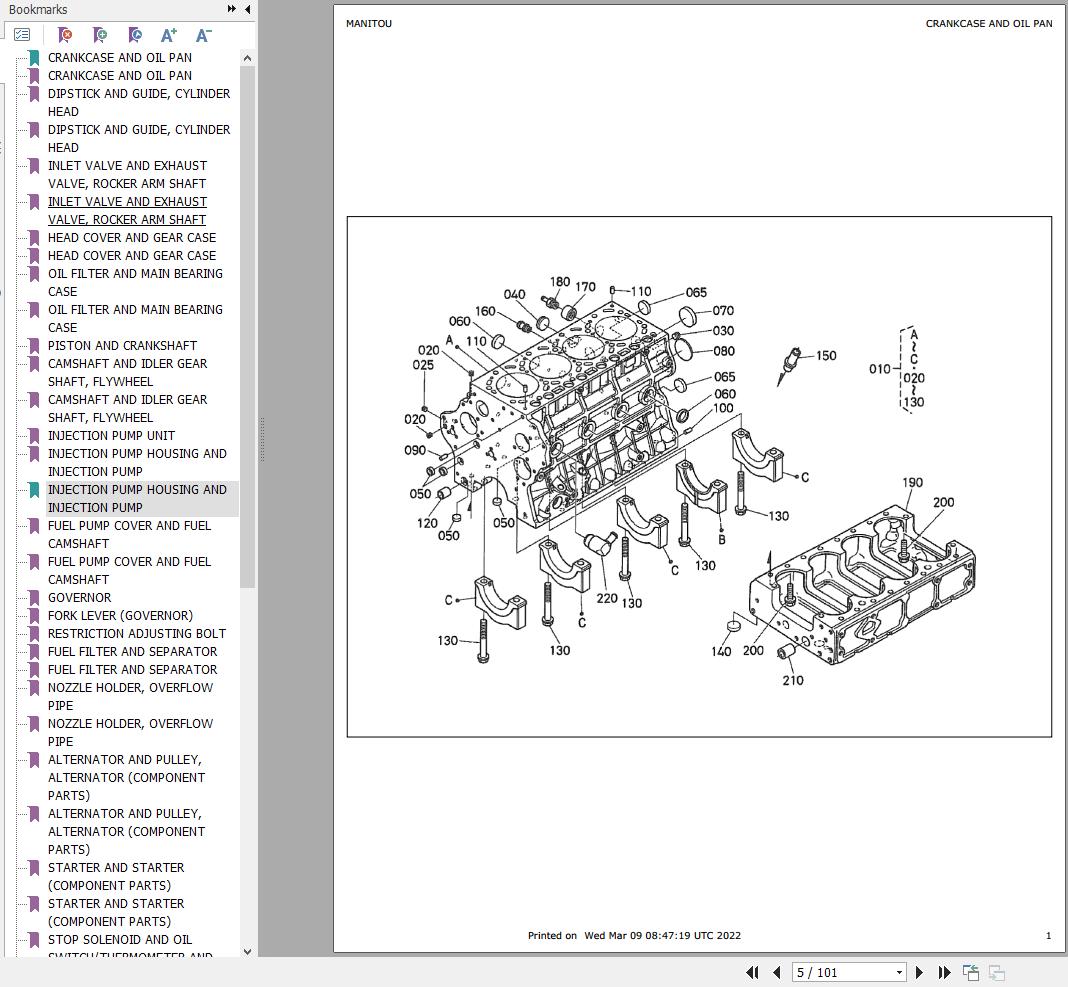This screenshot has height=987, width=1068.
Task: Click part number 090 in the diagram
Action: [x=415, y=450]
